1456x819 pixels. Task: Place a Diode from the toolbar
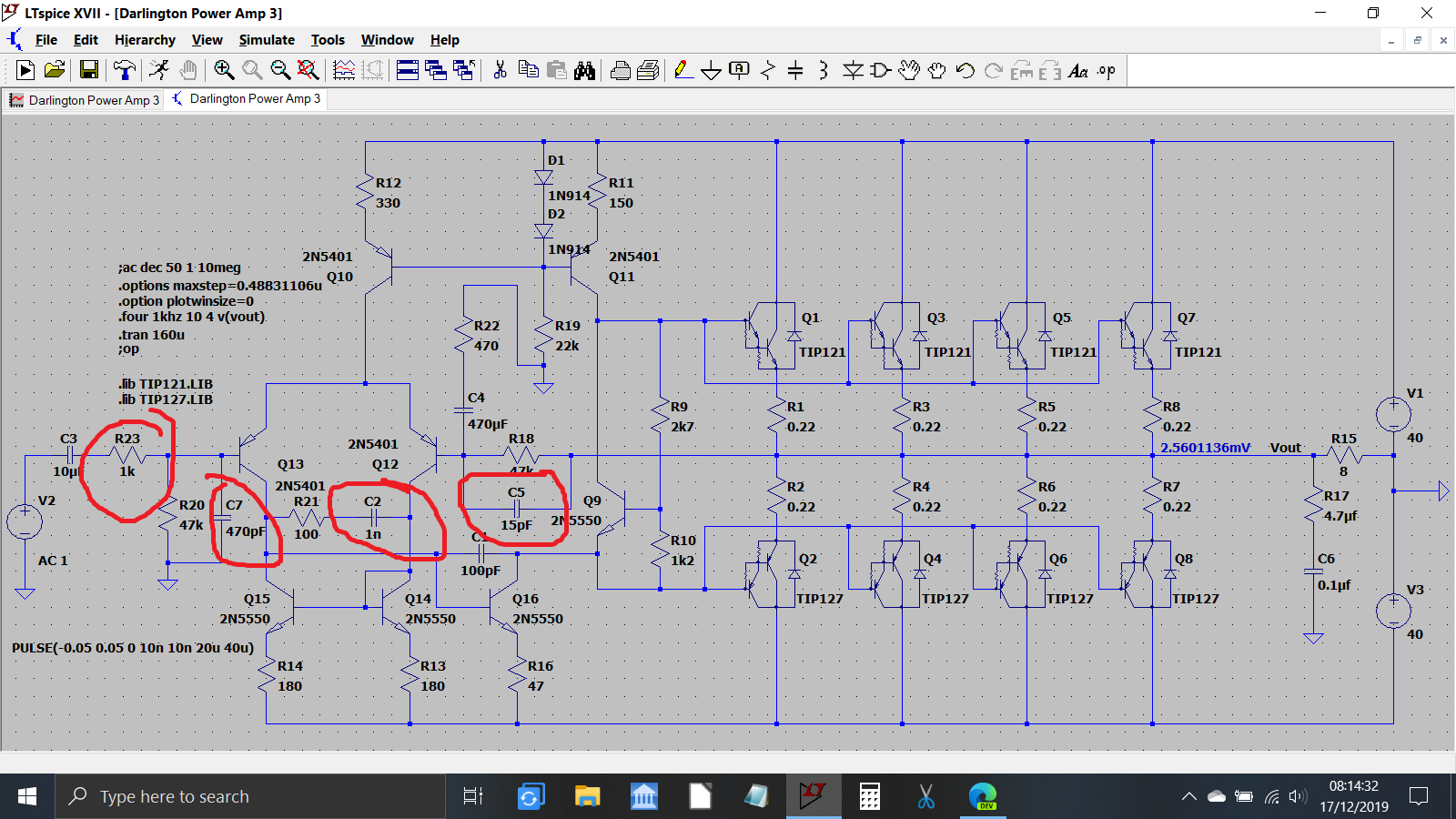coord(853,70)
